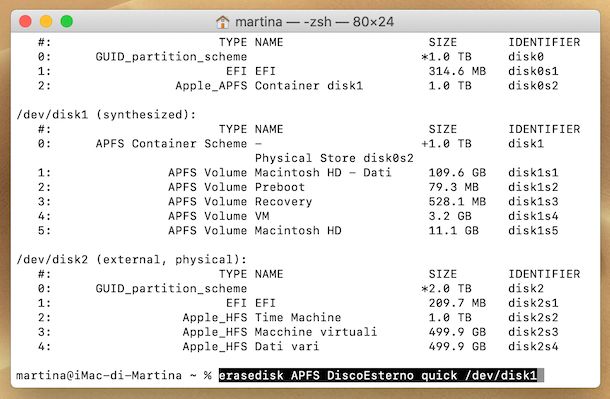Click the prompt 'martina@iMac-di-Martina'
This screenshot has width=610, height=399.
[x=99, y=375]
